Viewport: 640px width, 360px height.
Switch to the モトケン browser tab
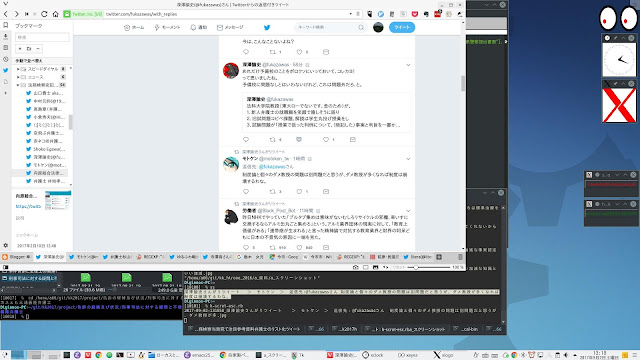(x=83, y=257)
